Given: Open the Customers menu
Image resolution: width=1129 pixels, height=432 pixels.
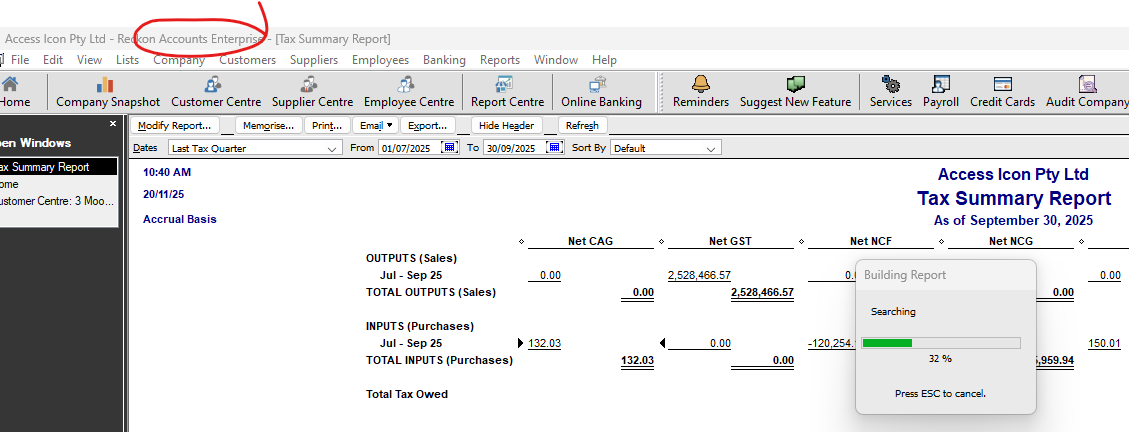Looking at the screenshot, I should (248, 60).
